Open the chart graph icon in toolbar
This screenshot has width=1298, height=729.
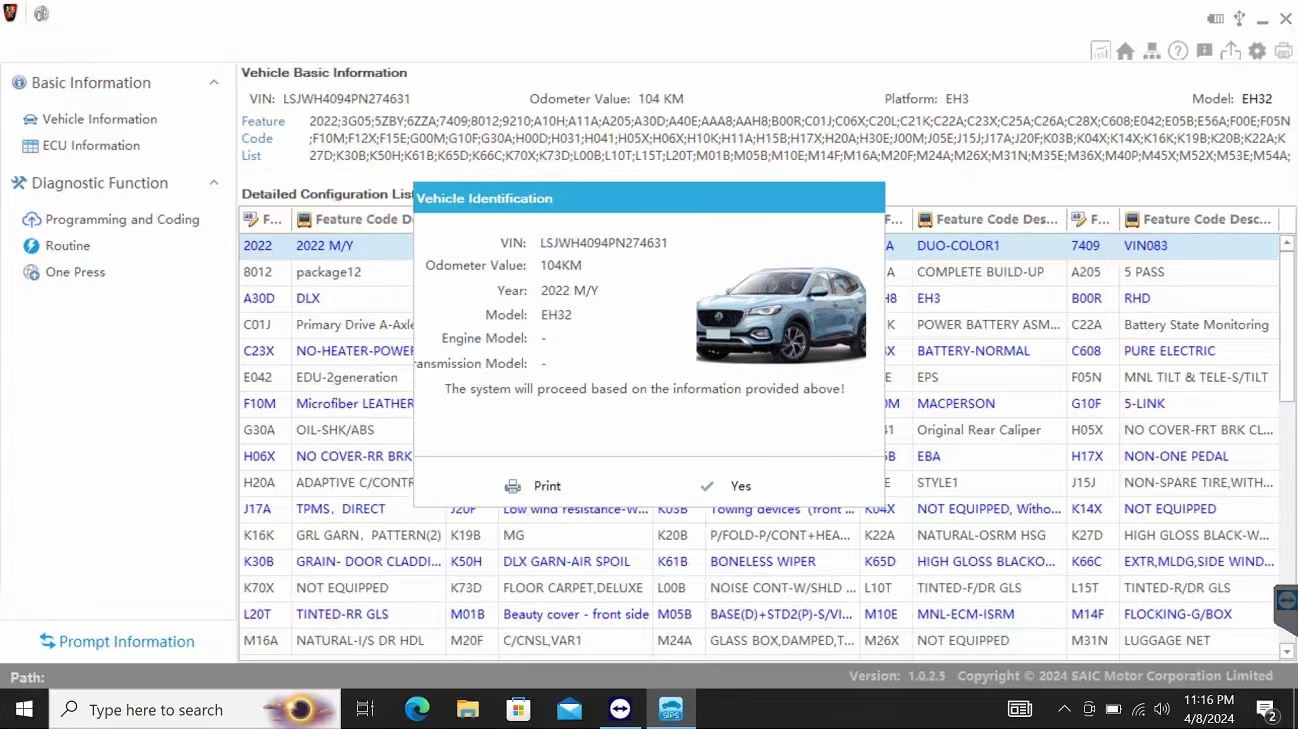[x=1100, y=51]
